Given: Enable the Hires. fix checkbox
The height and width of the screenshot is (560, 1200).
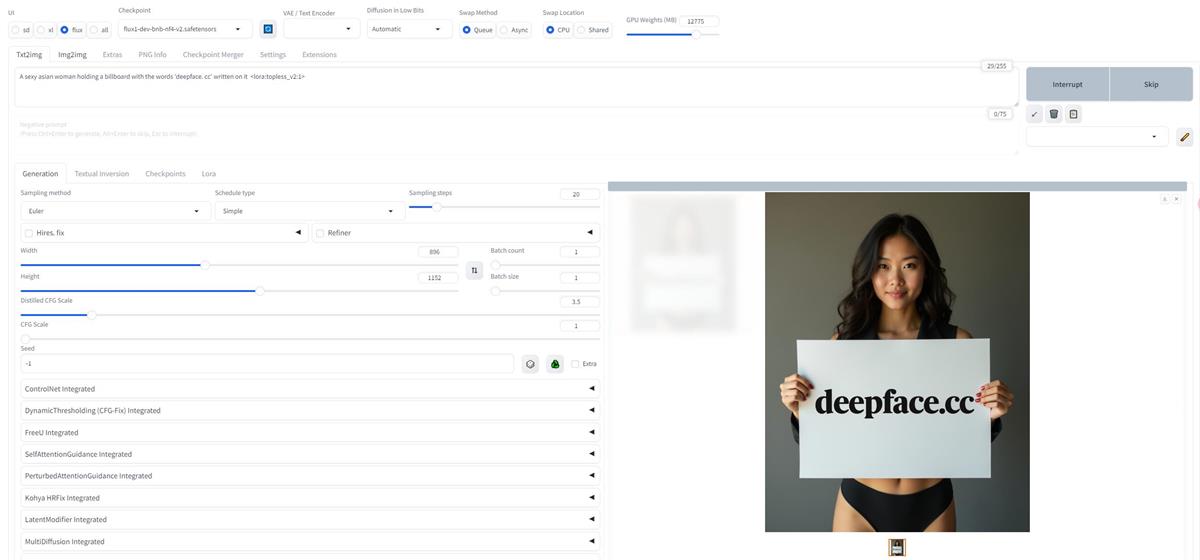Looking at the screenshot, I should (x=29, y=233).
